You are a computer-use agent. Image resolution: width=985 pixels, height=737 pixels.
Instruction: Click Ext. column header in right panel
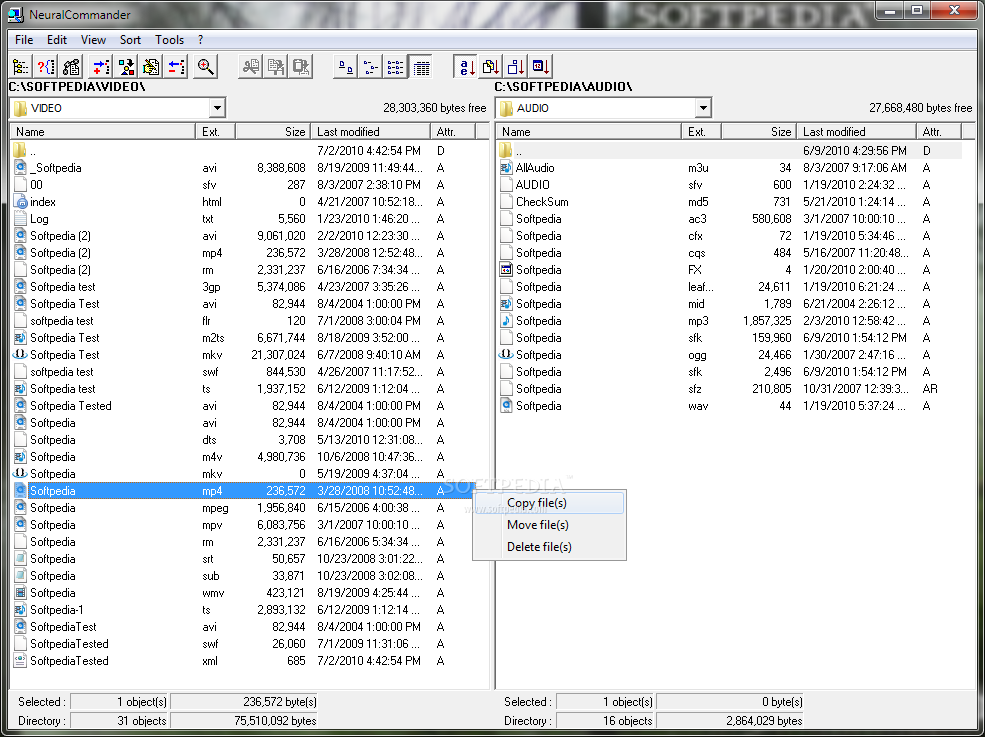pos(702,131)
